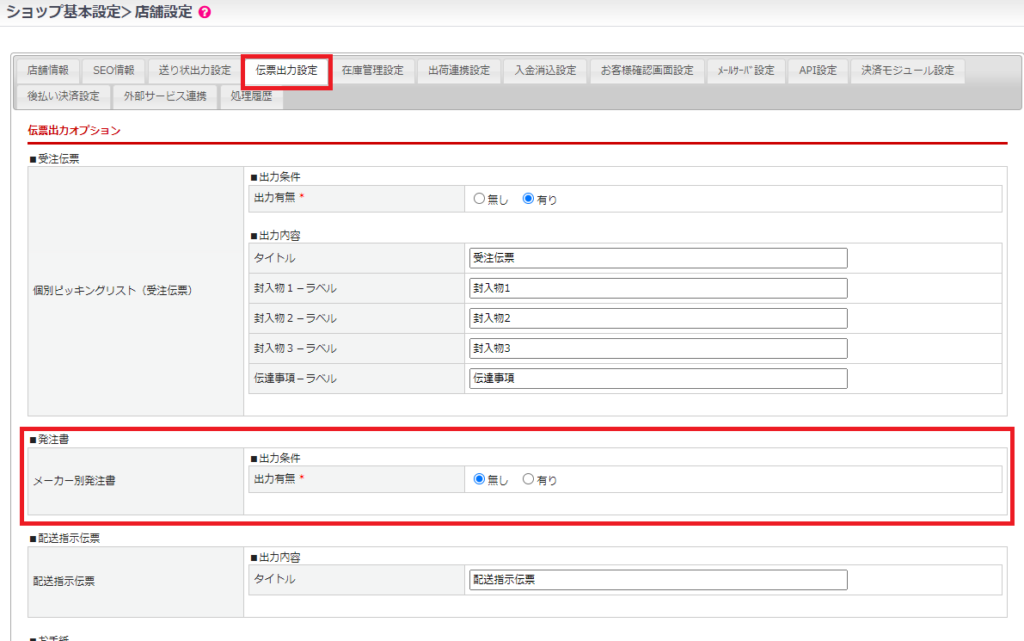The height and width of the screenshot is (641, 1024).
Task: Open the 処理履歴 tab
Action: [251, 97]
